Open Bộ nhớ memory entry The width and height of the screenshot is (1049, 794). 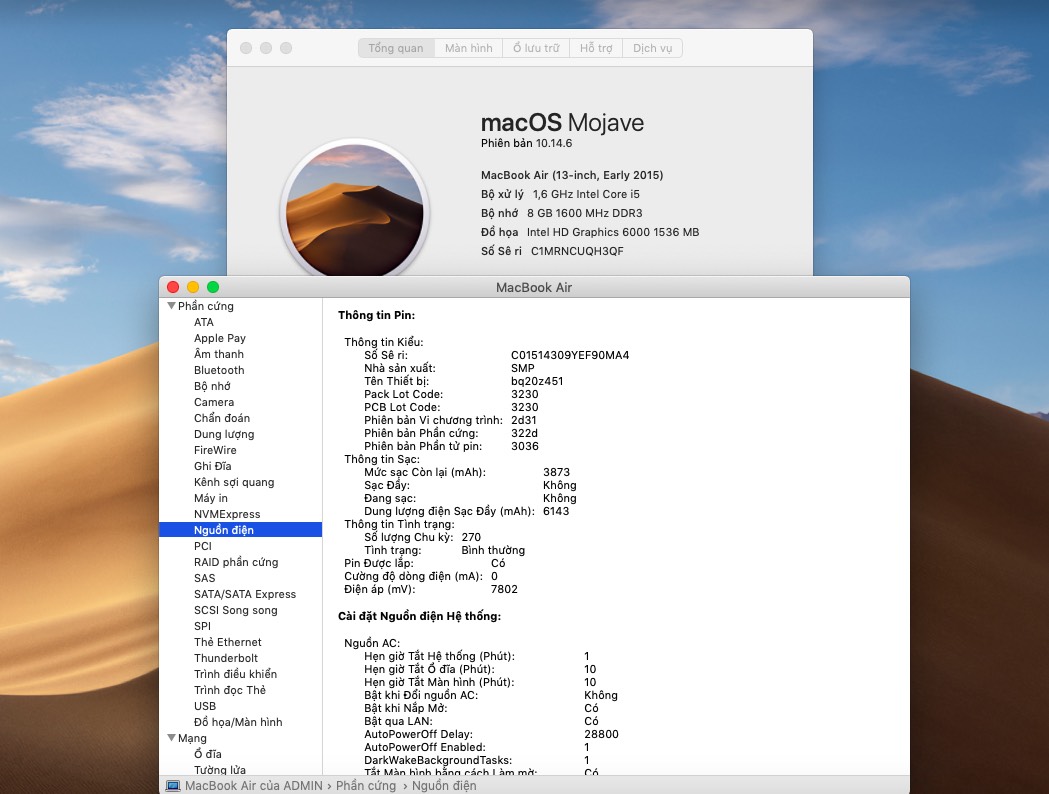(x=212, y=386)
